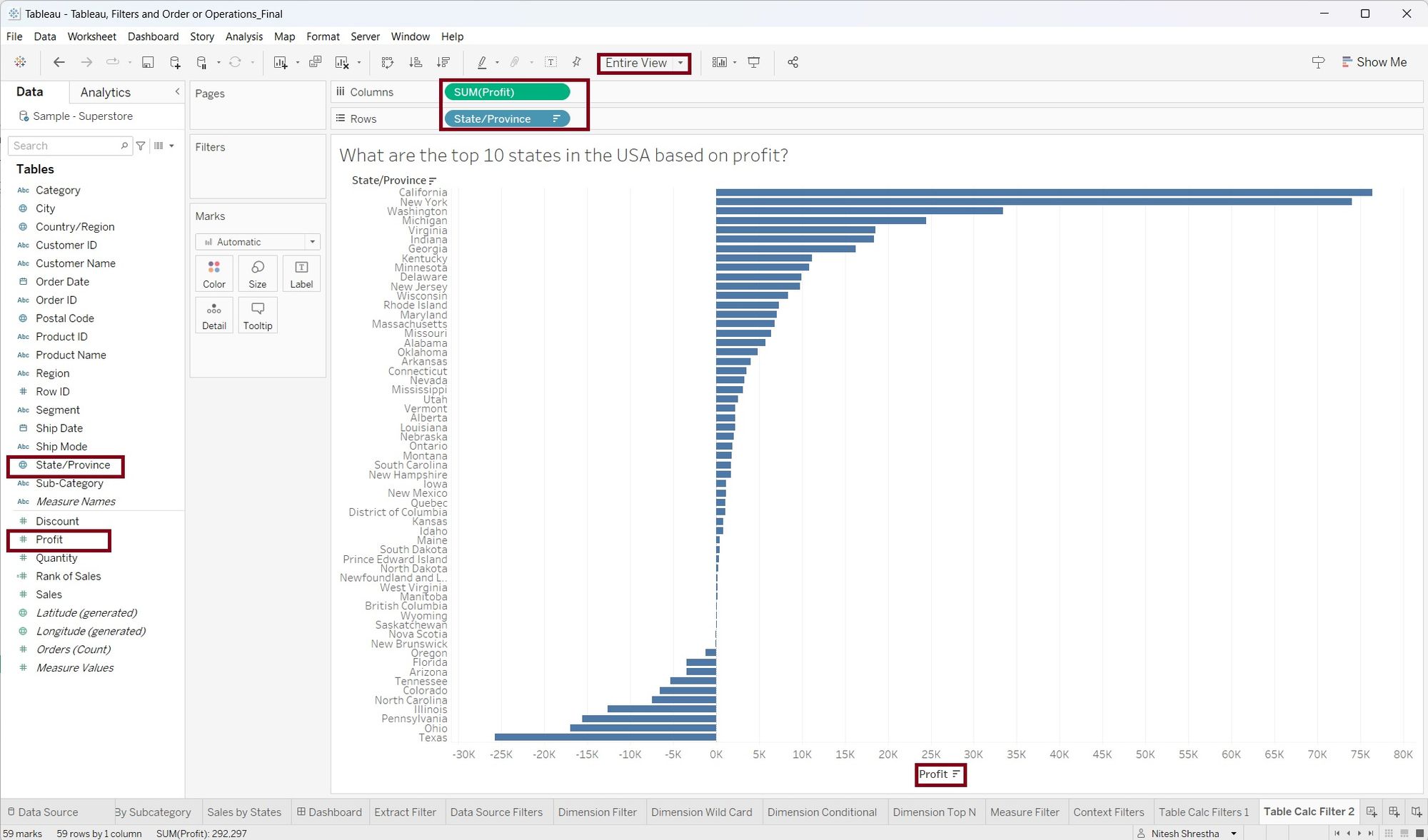Toggle the Profit axis sort icon
Screen dimensions: 1428x840
(957, 774)
